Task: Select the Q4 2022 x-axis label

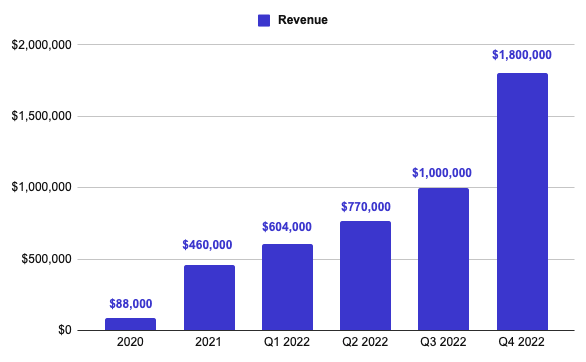Action: (x=522, y=342)
